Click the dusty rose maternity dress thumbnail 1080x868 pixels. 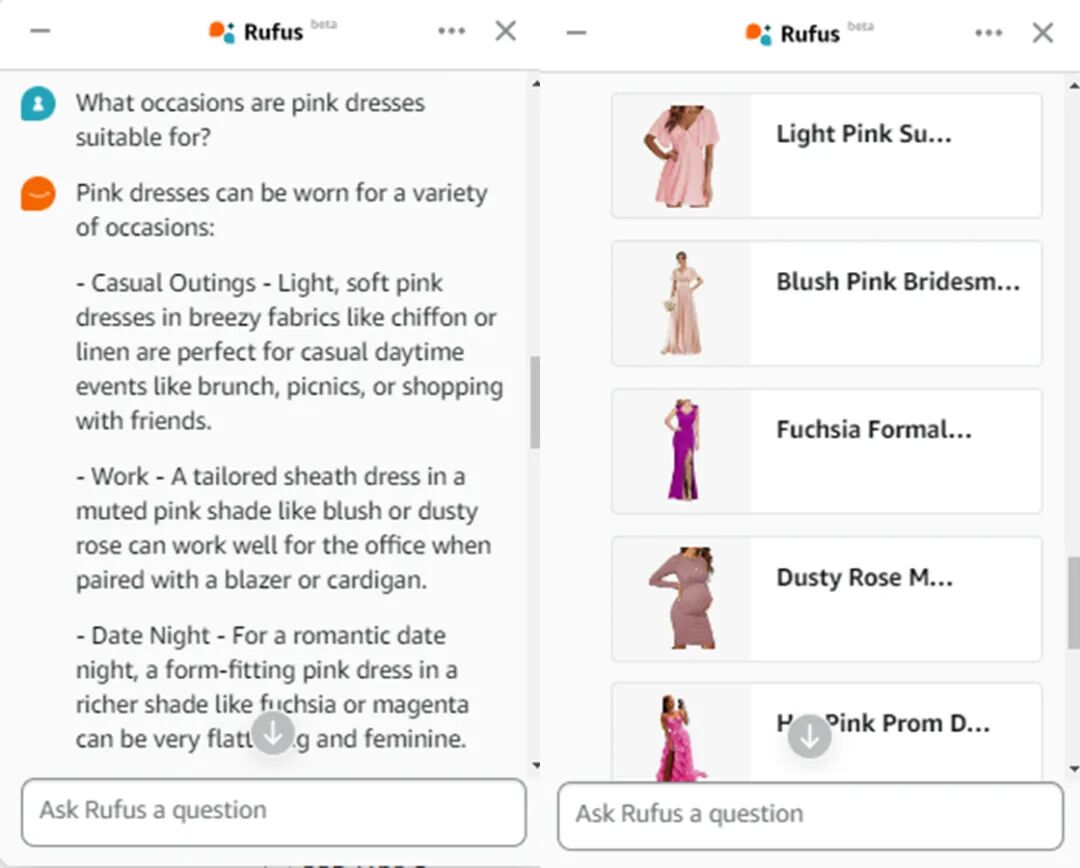click(682, 598)
